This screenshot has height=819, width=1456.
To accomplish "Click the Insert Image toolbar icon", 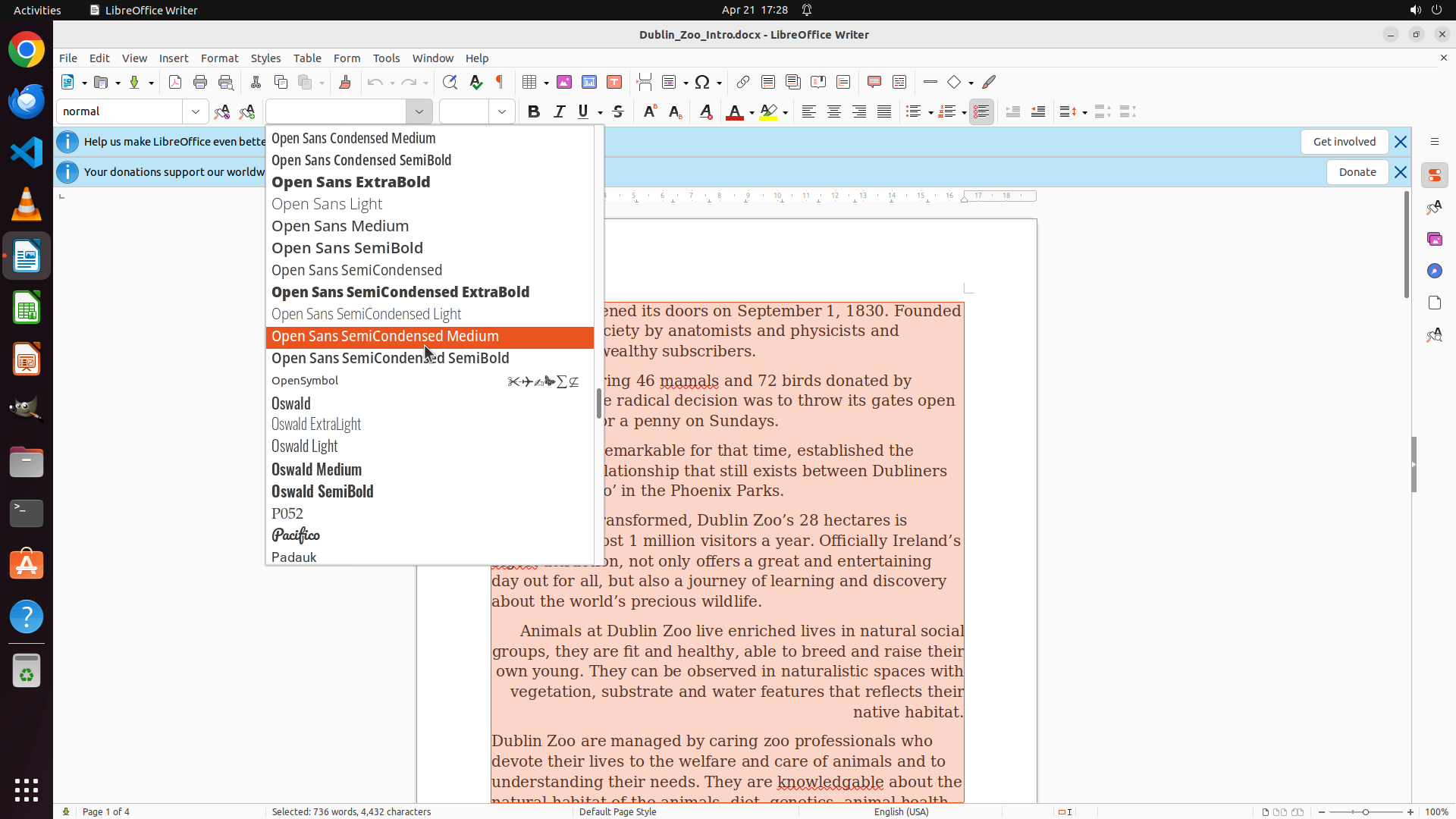I will [564, 82].
